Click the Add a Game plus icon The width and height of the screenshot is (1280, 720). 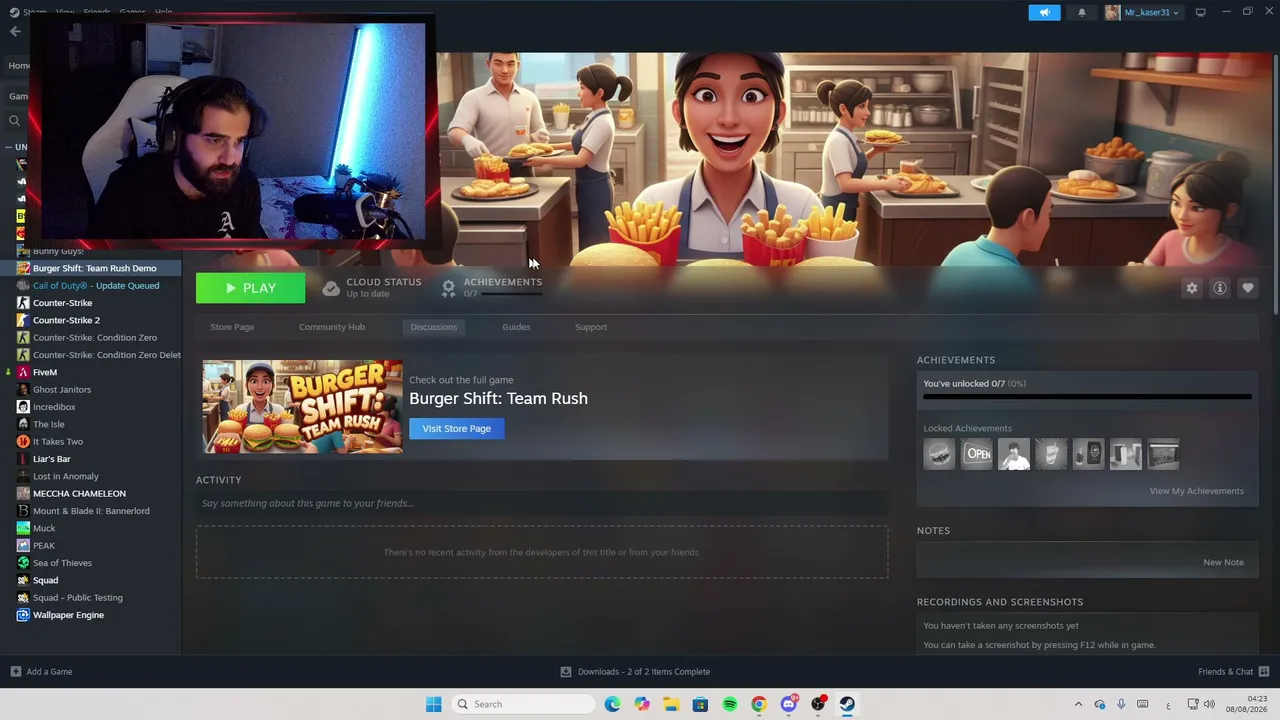click(x=15, y=671)
